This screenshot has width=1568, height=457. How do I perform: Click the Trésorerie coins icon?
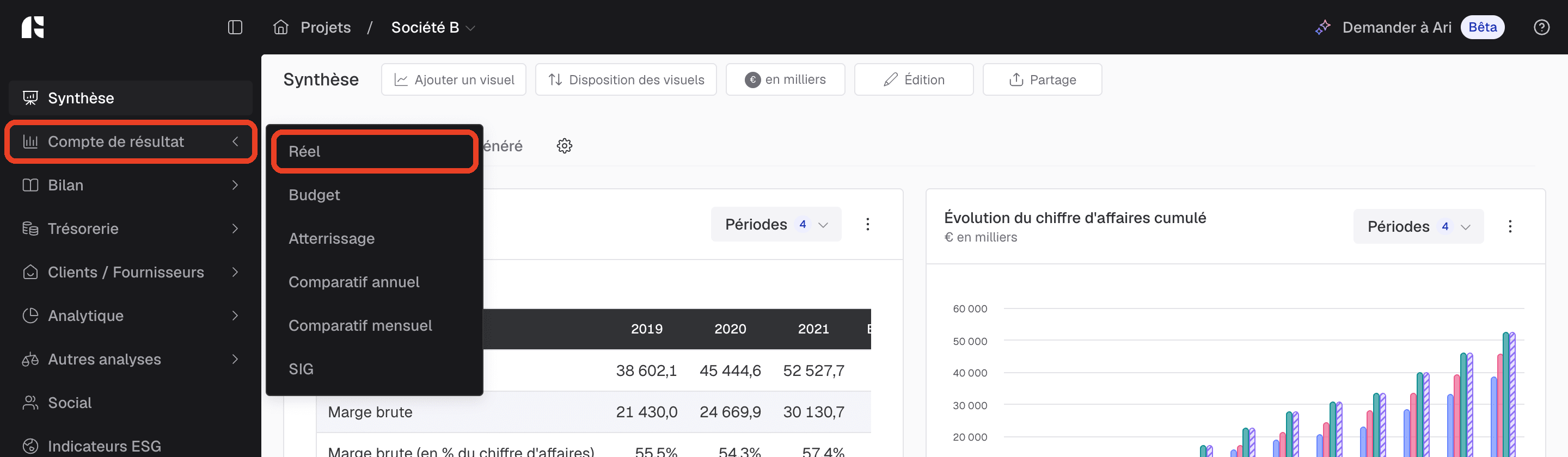[x=30, y=229]
